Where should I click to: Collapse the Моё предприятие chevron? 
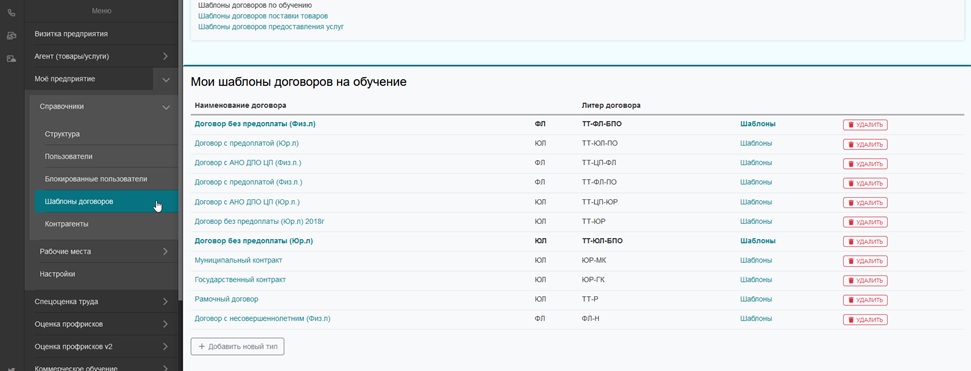point(165,79)
